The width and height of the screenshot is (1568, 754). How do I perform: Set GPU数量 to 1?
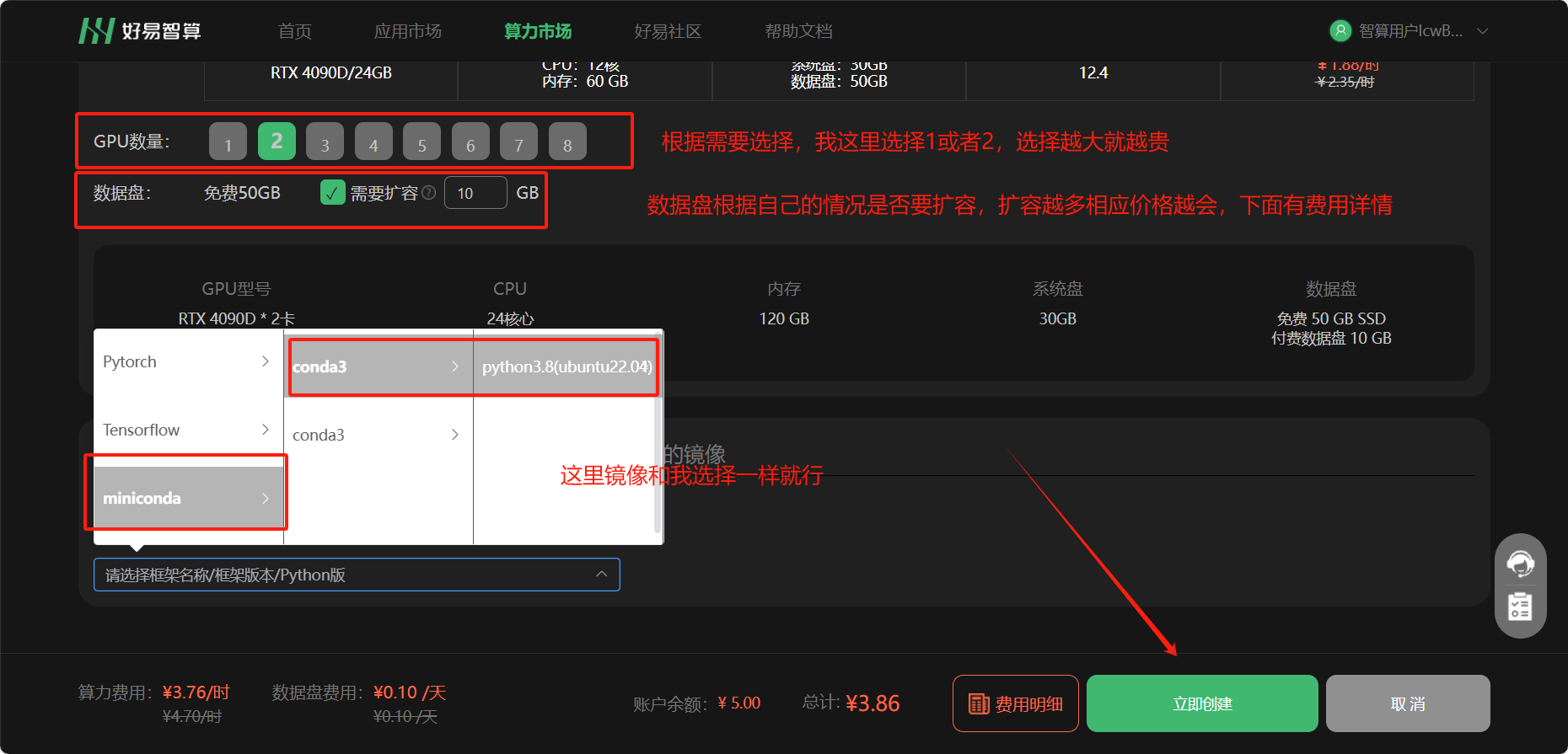(228, 142)
